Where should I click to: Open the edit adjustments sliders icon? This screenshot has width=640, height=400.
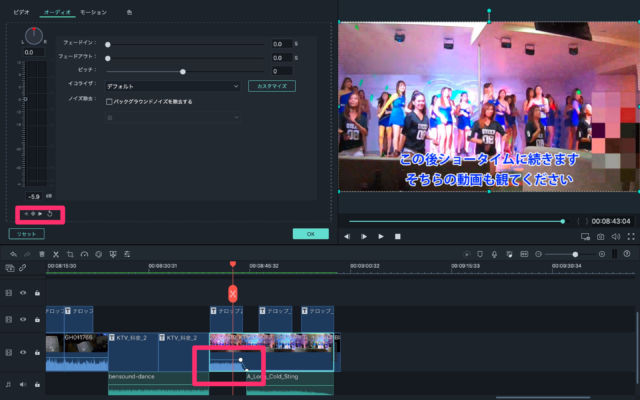point(127,254)
